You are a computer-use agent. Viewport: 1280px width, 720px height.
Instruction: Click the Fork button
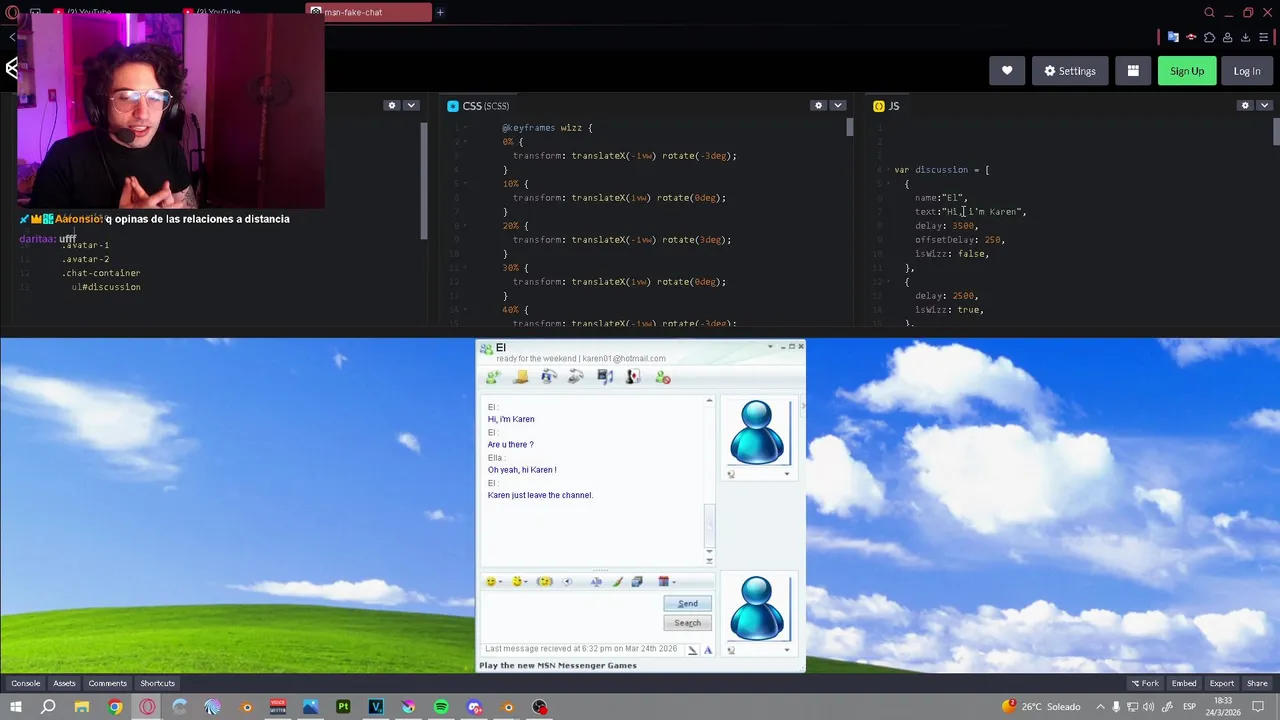point(1145,683)
